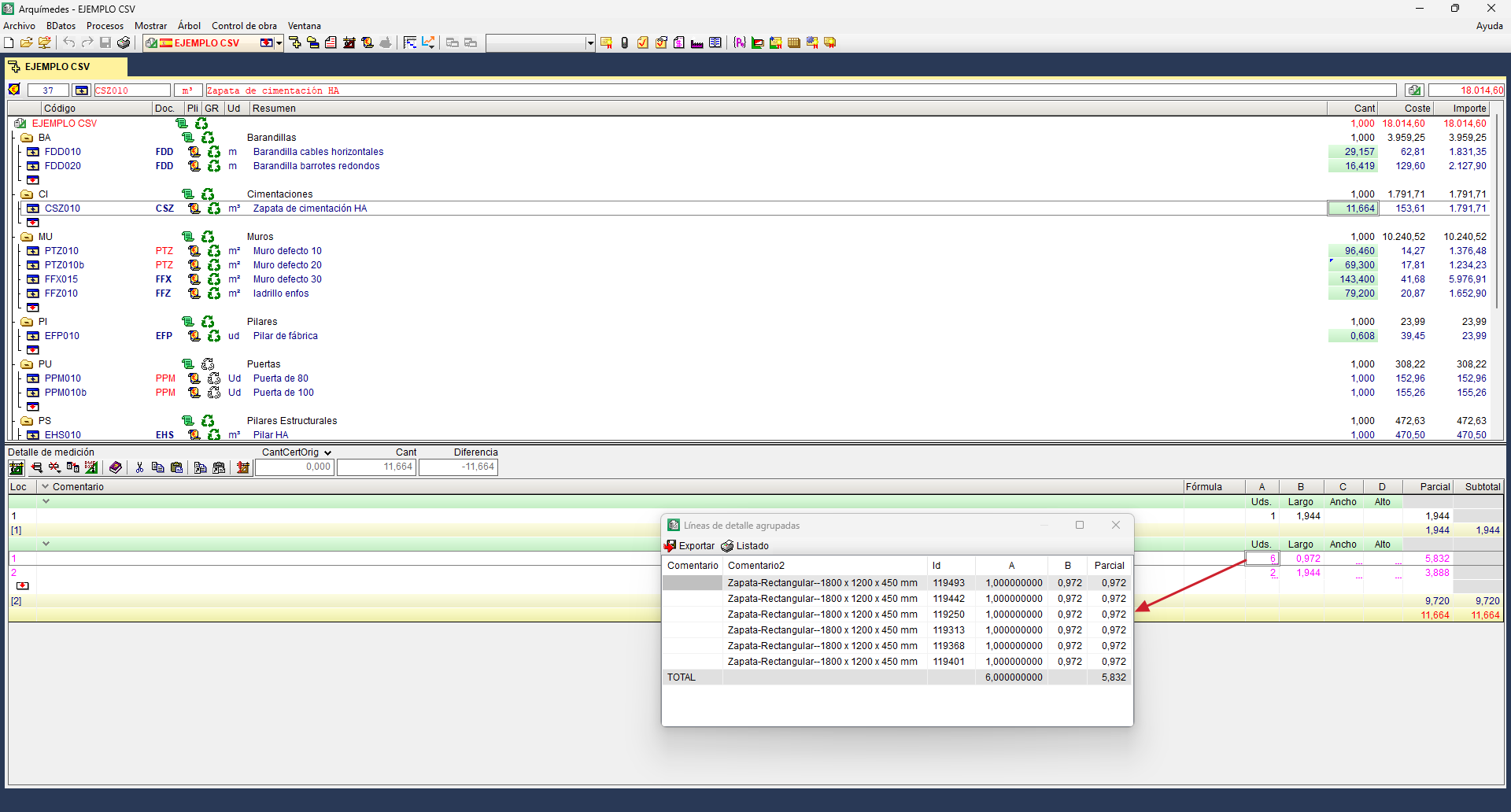Click Listado in grouped detail lines dialog
The image size is (1511, 812).
click(744, 546)
